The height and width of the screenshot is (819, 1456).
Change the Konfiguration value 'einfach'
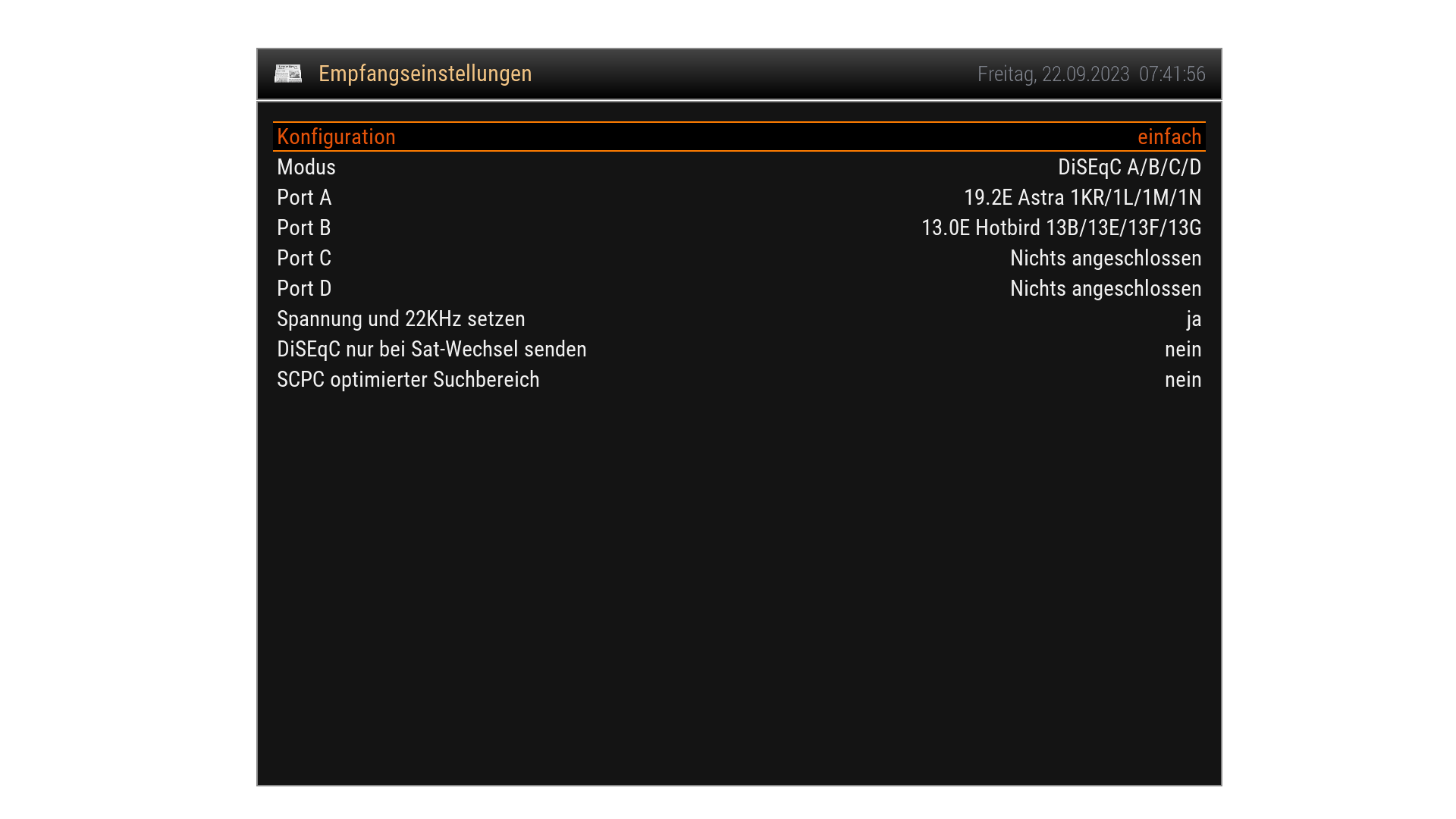[x=1169, y=137]
